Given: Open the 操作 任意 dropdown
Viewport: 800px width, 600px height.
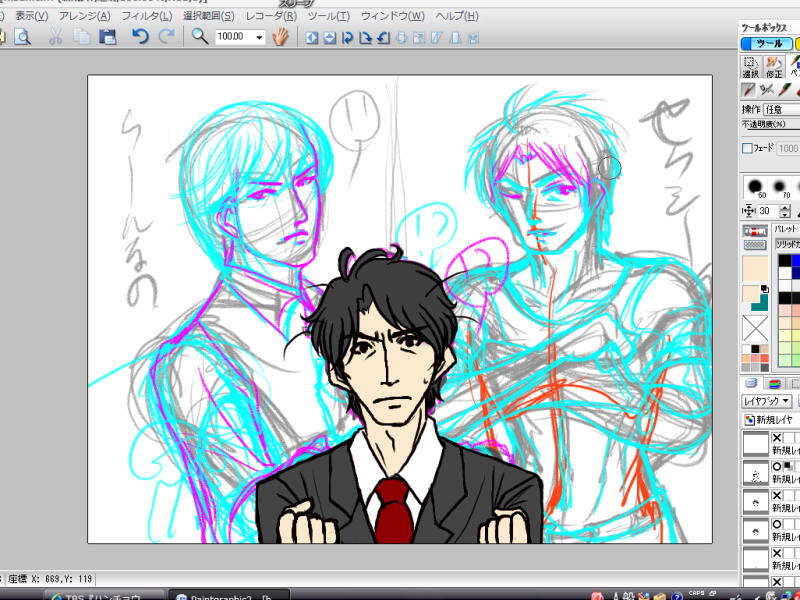Looking at the screenshot, I should 782,109.
